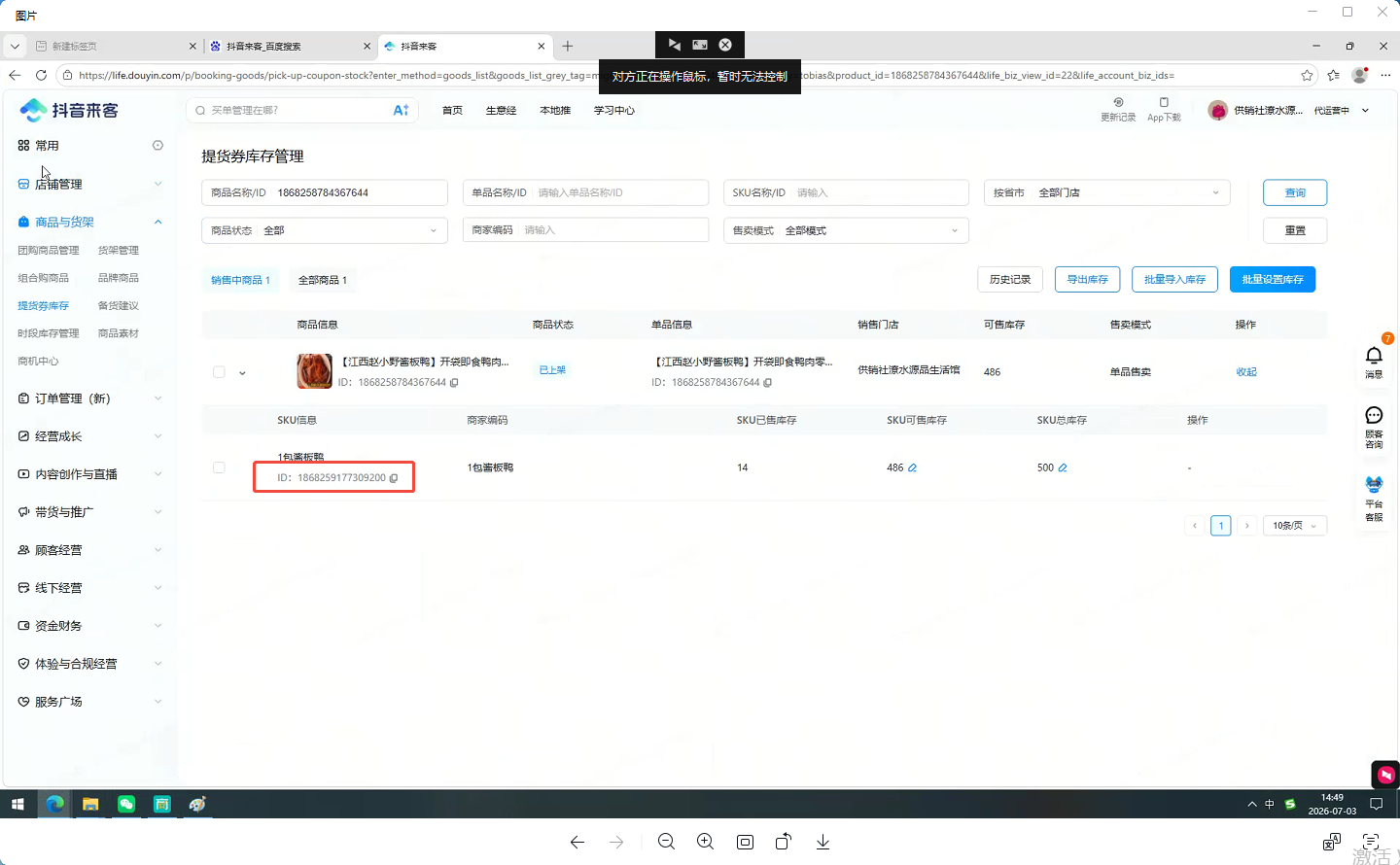The height and width of the screenshot is (865, 1400).
Task: Open the 10条/页 page size dropdown
Action: [x=1295, y=526]
